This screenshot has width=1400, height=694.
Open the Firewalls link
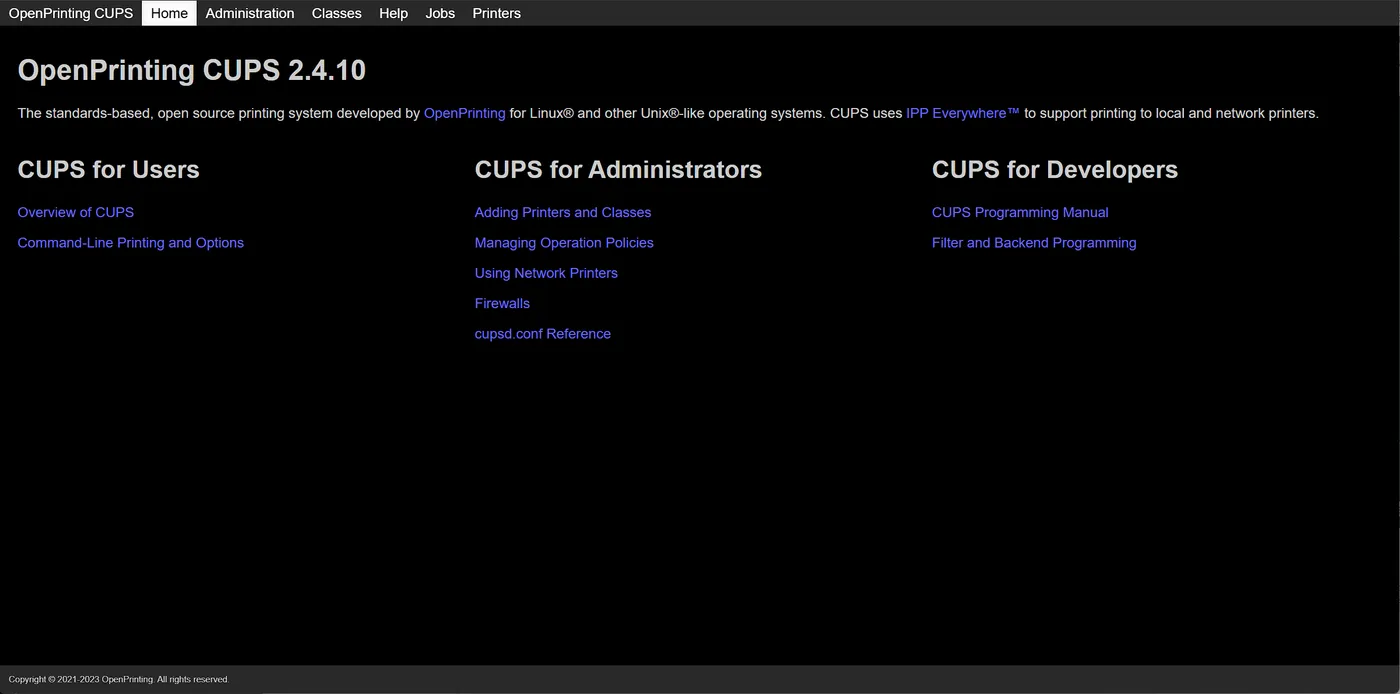(502, 303)
